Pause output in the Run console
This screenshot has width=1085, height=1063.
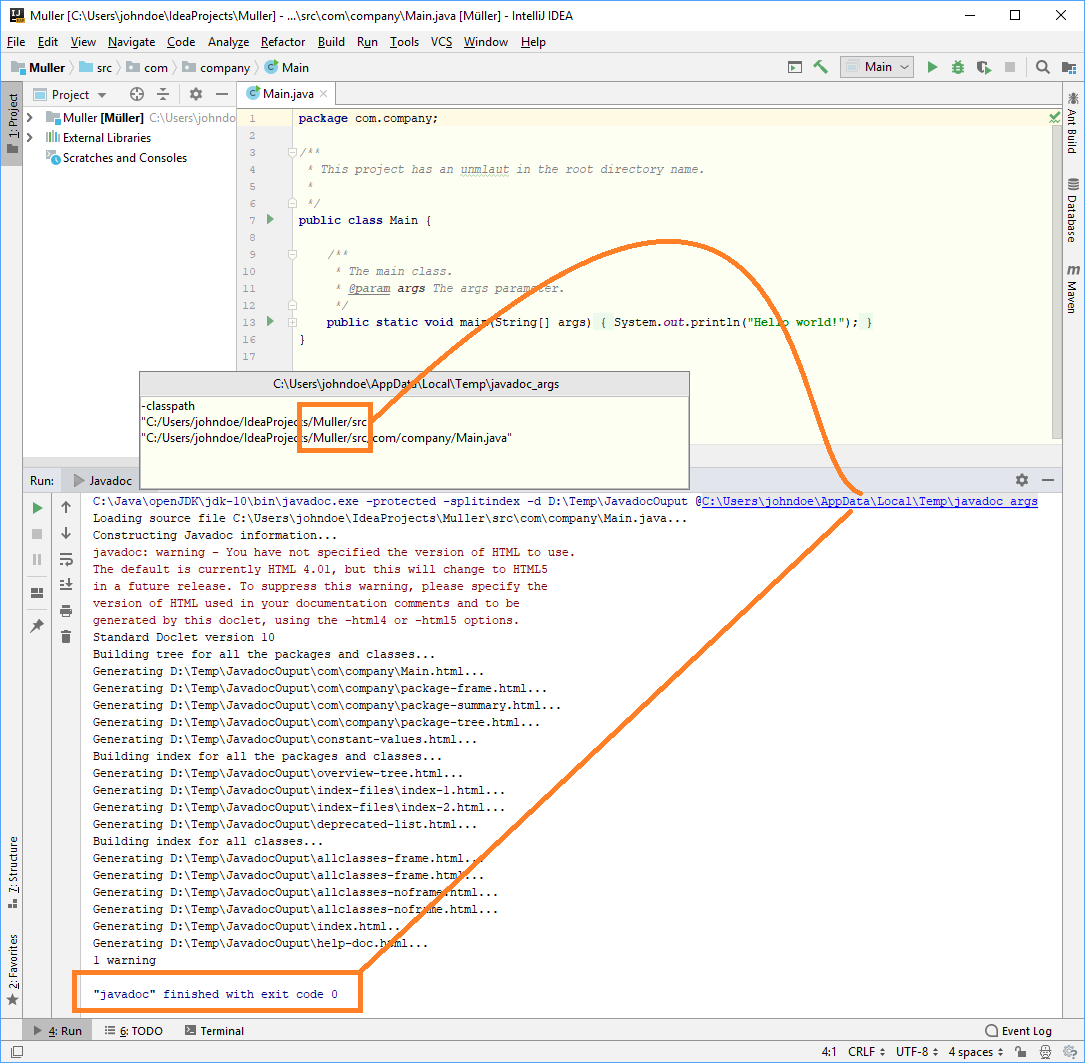pyautogui.click(x=37, y=558)
